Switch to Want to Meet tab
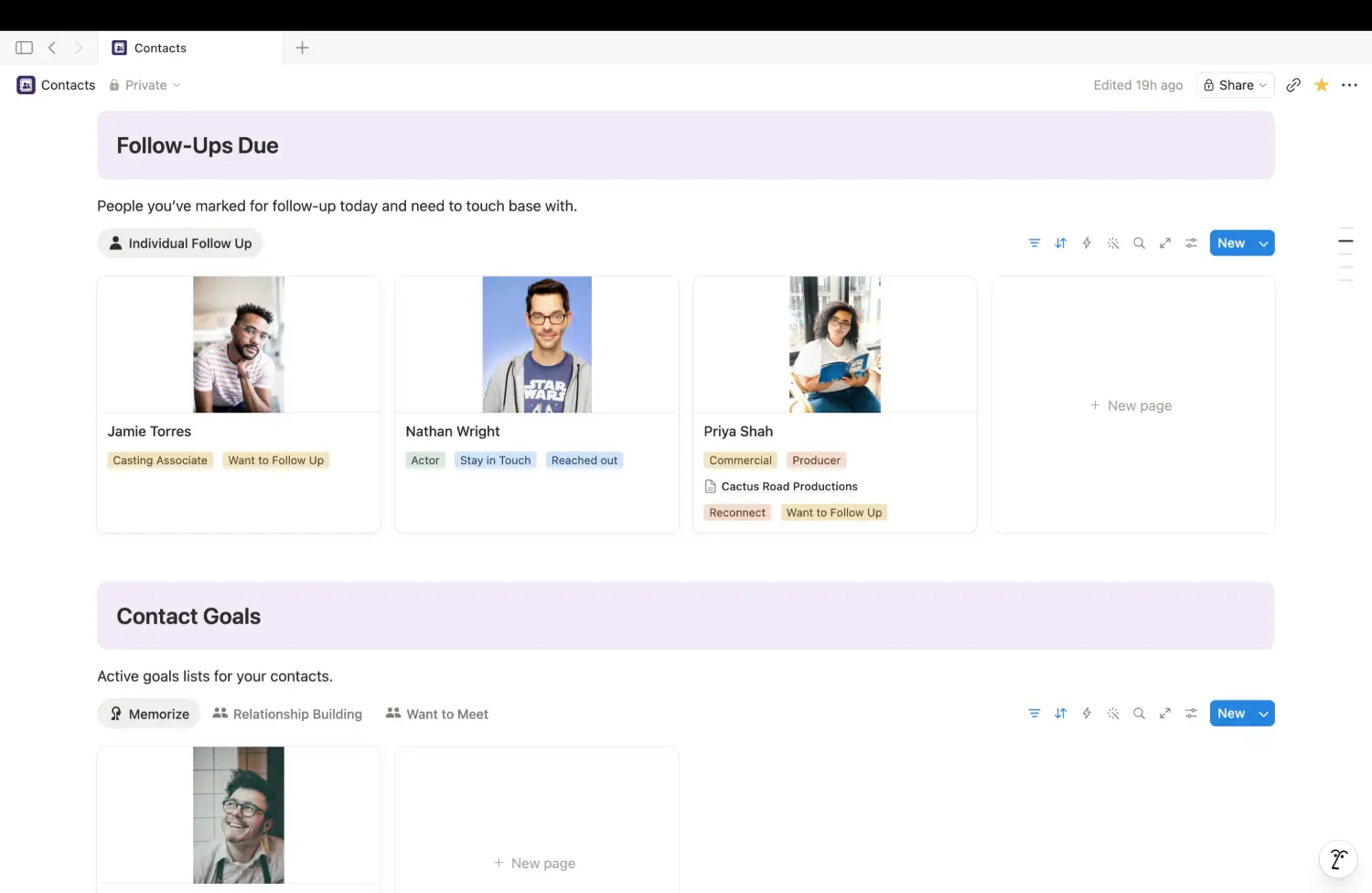 (437, 714)
